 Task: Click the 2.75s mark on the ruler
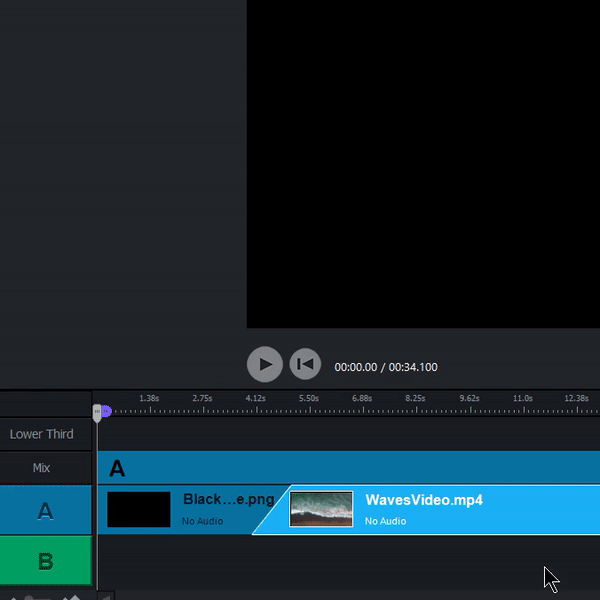click(202, 398)
